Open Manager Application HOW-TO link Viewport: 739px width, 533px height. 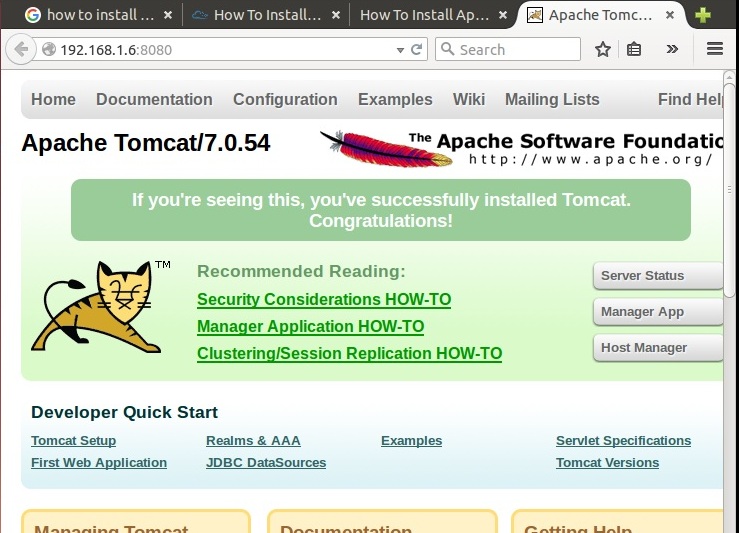coord(310,326)
